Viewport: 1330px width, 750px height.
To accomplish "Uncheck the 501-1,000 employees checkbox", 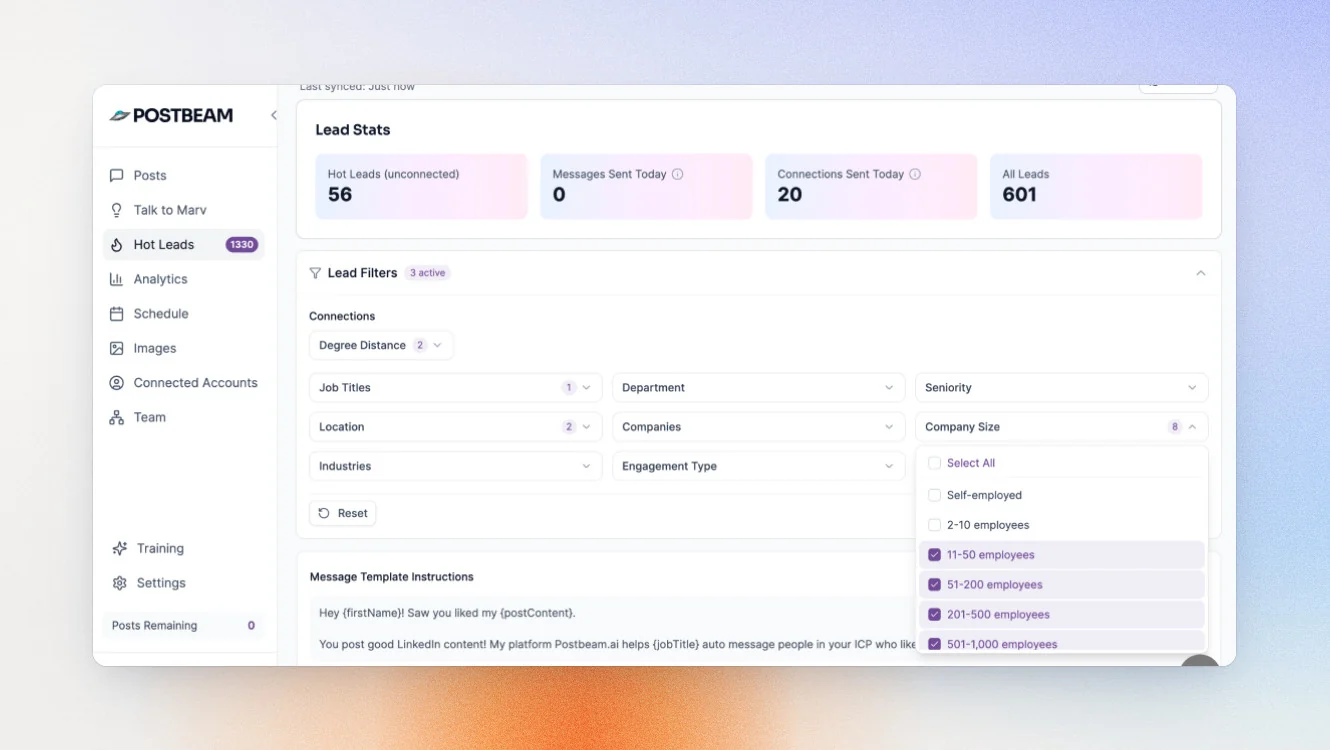I will coord(934,645).
